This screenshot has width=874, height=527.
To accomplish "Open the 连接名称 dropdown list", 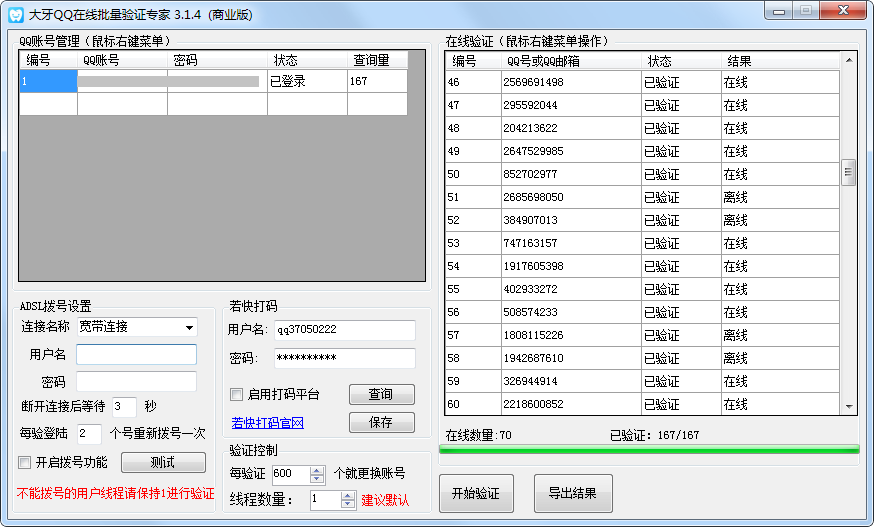I will (x=189, y=327).
